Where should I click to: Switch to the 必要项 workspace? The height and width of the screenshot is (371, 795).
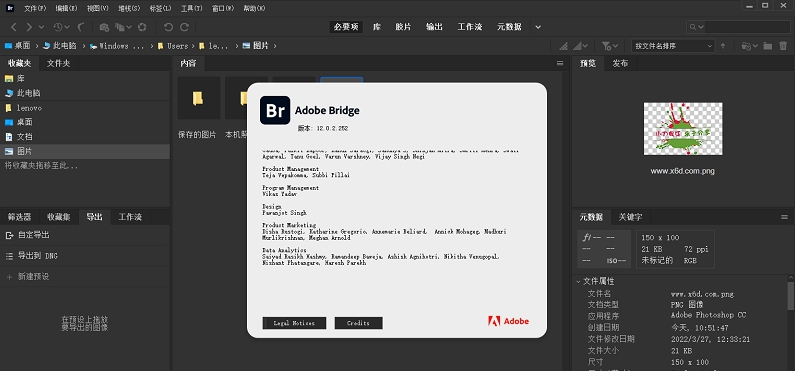pos(346,27)
